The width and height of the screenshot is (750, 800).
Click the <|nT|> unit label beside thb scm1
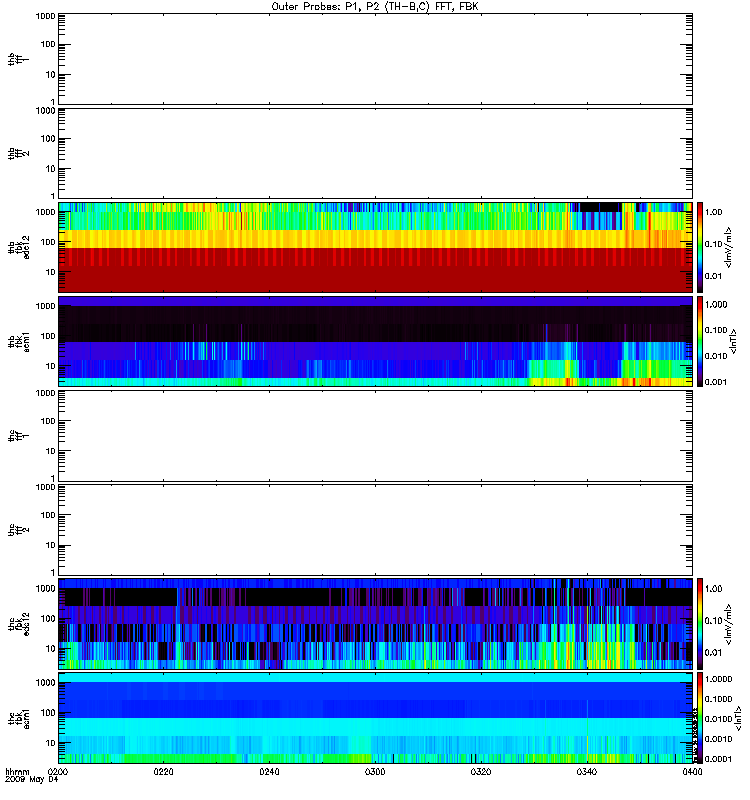point(734,341)
